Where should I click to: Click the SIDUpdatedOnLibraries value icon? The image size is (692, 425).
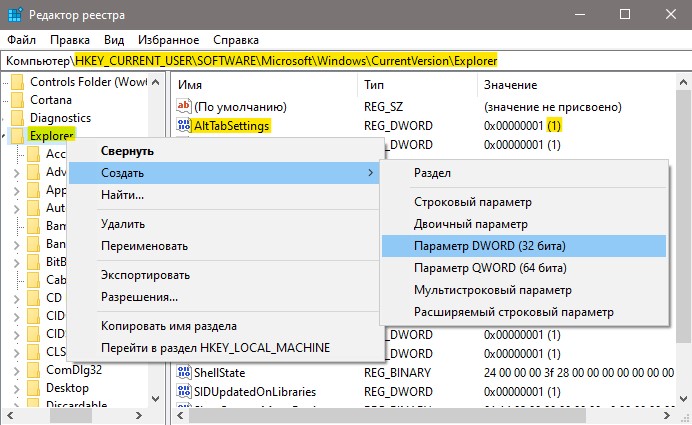pos(184,391)
